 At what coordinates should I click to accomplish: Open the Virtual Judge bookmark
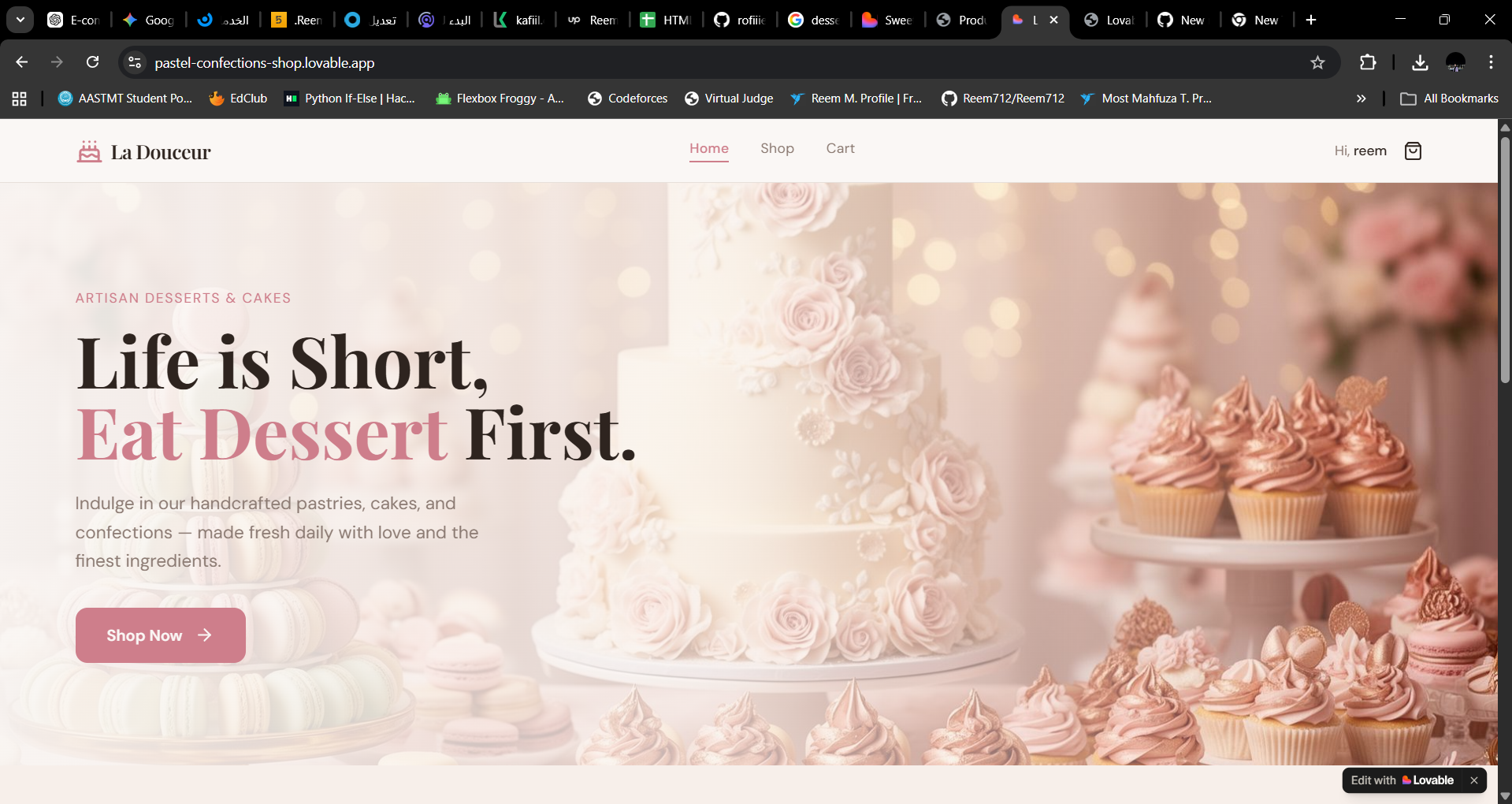(729, 99)
